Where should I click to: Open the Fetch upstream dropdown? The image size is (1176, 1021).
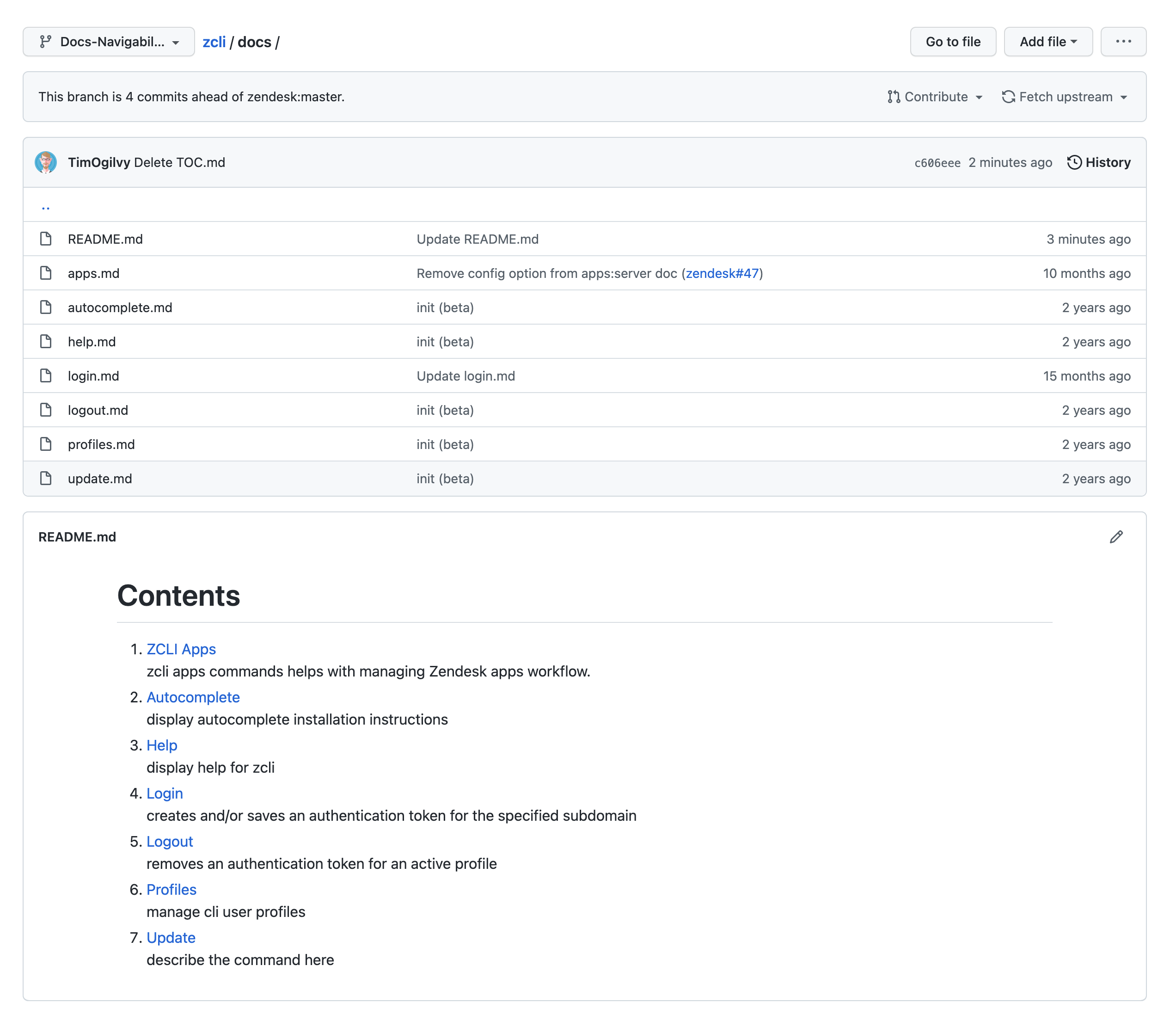(1065, 97)
